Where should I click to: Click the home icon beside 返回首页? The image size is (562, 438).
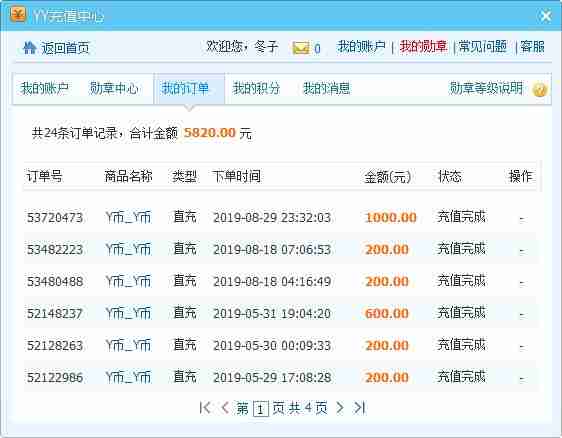pyautogui.click(x=29, y=47)
